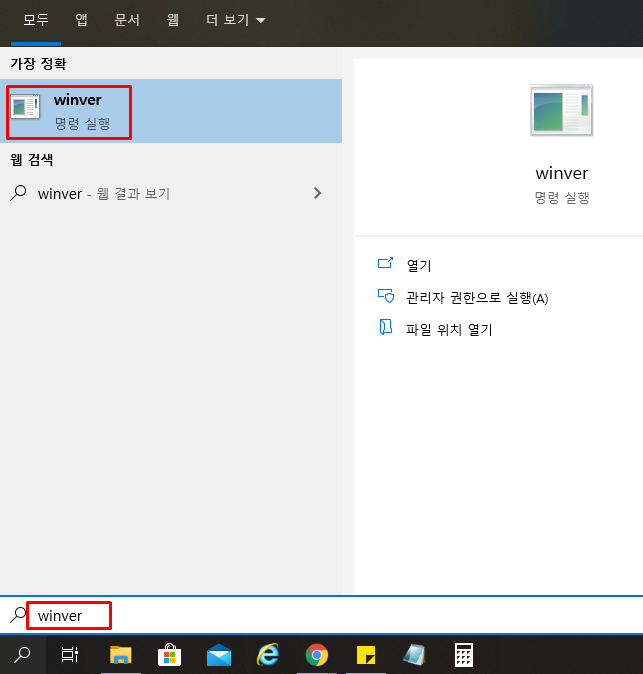Click the 열기 open icon
Image resolution: width=643 pixels, height=674 pixels.
pyautogui.click(x=385, y=263)
